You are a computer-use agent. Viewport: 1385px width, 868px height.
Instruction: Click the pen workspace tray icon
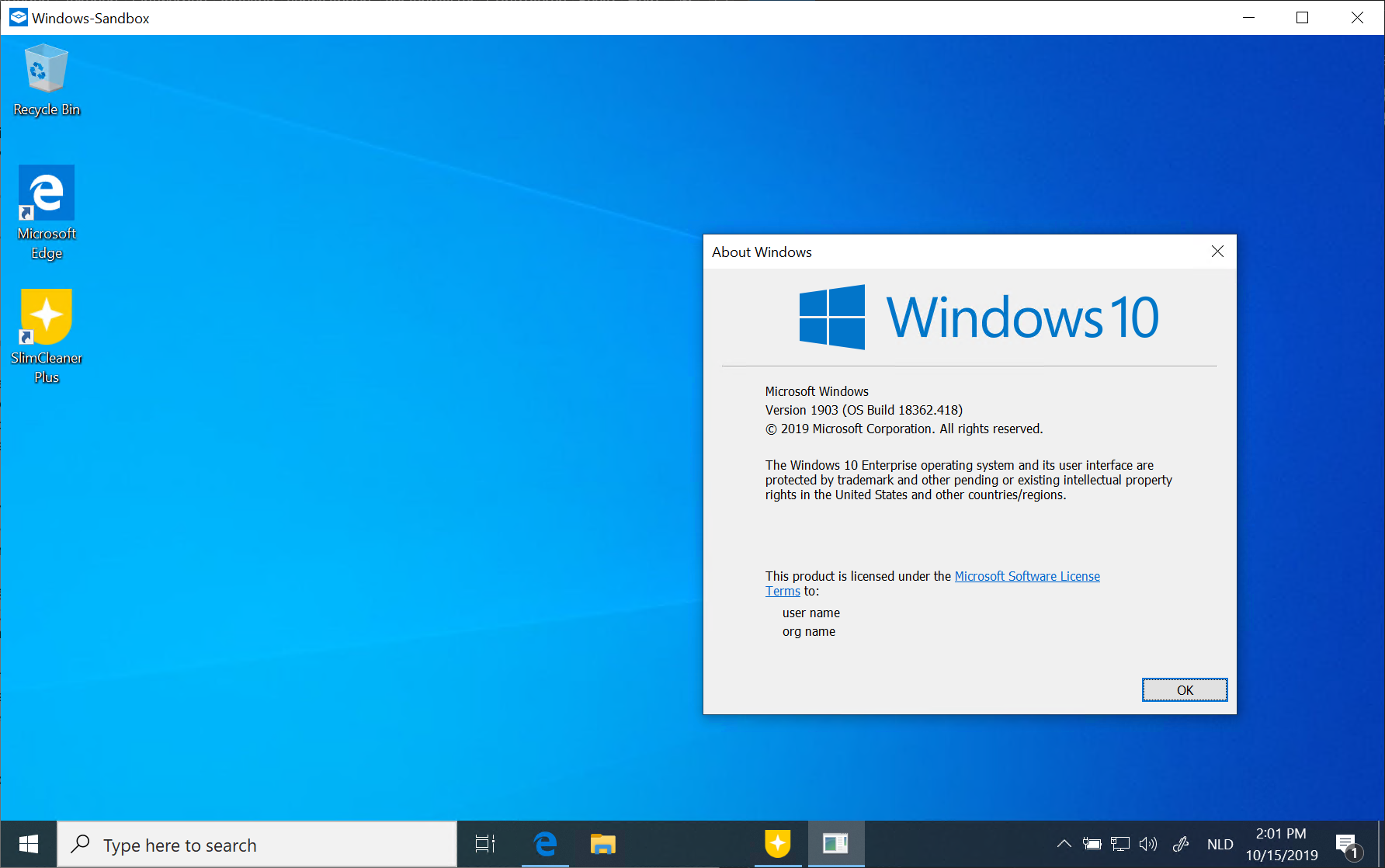tap(1182, 844)
